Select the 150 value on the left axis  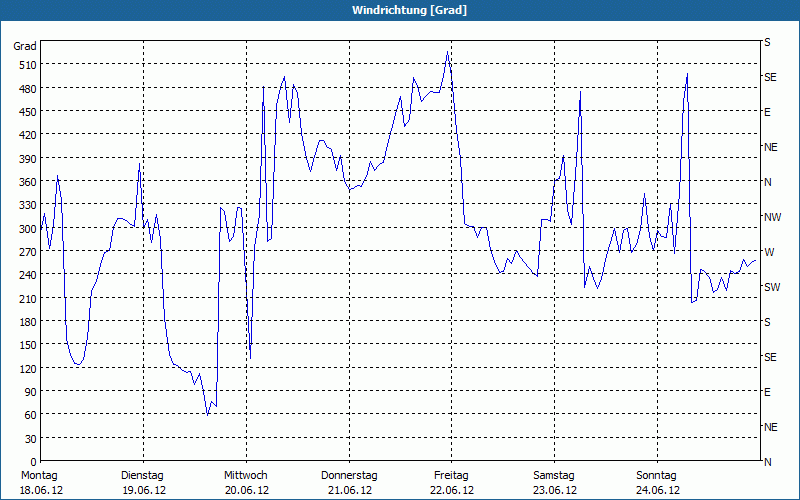(28, 345)
